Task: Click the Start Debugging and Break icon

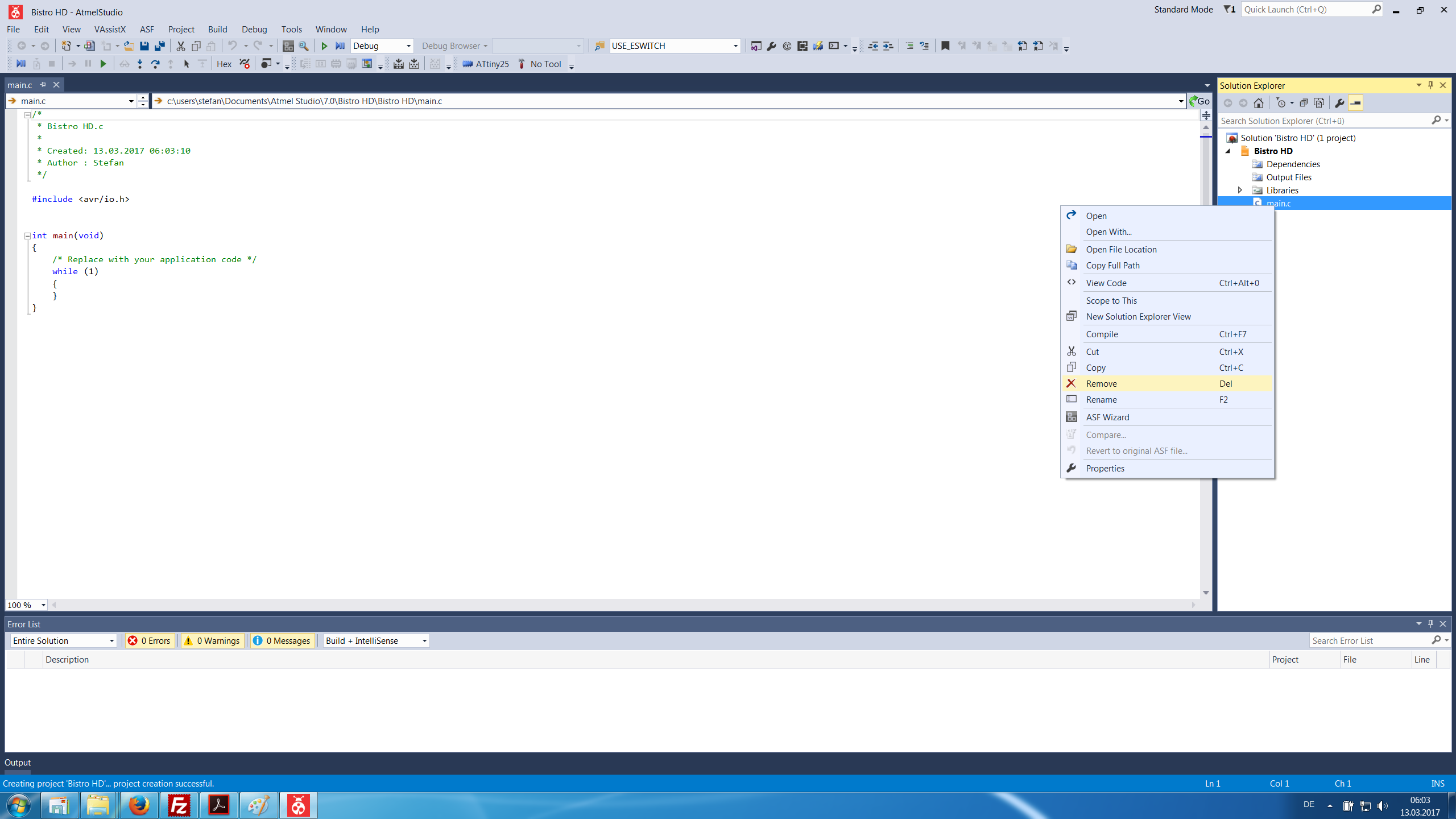Action: coord(340,46)
